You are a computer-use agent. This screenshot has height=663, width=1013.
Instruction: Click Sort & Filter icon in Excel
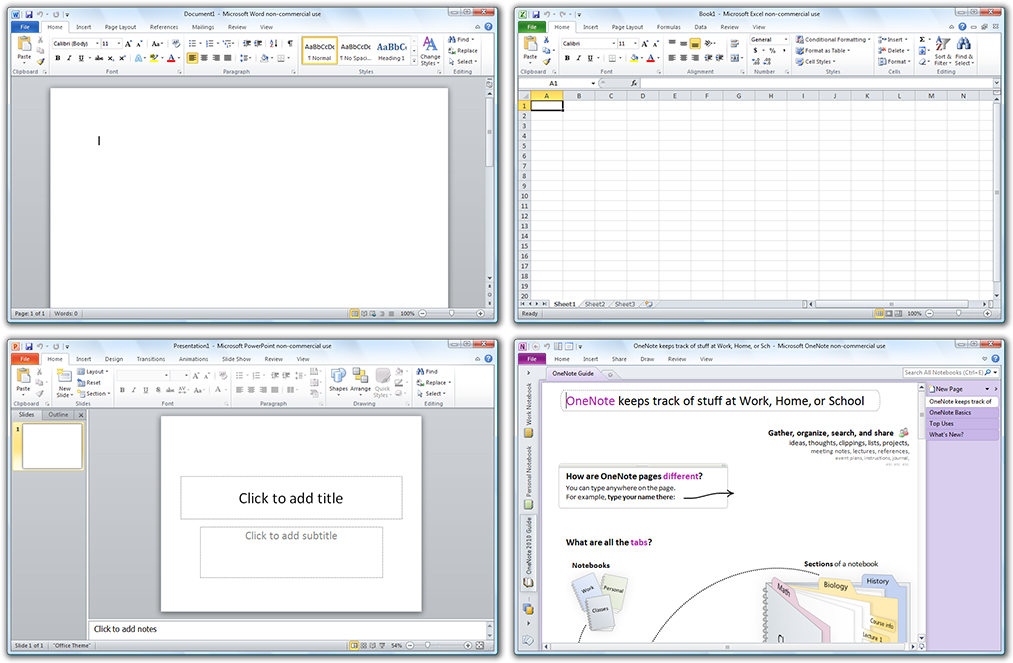click(x=943, y=51)
